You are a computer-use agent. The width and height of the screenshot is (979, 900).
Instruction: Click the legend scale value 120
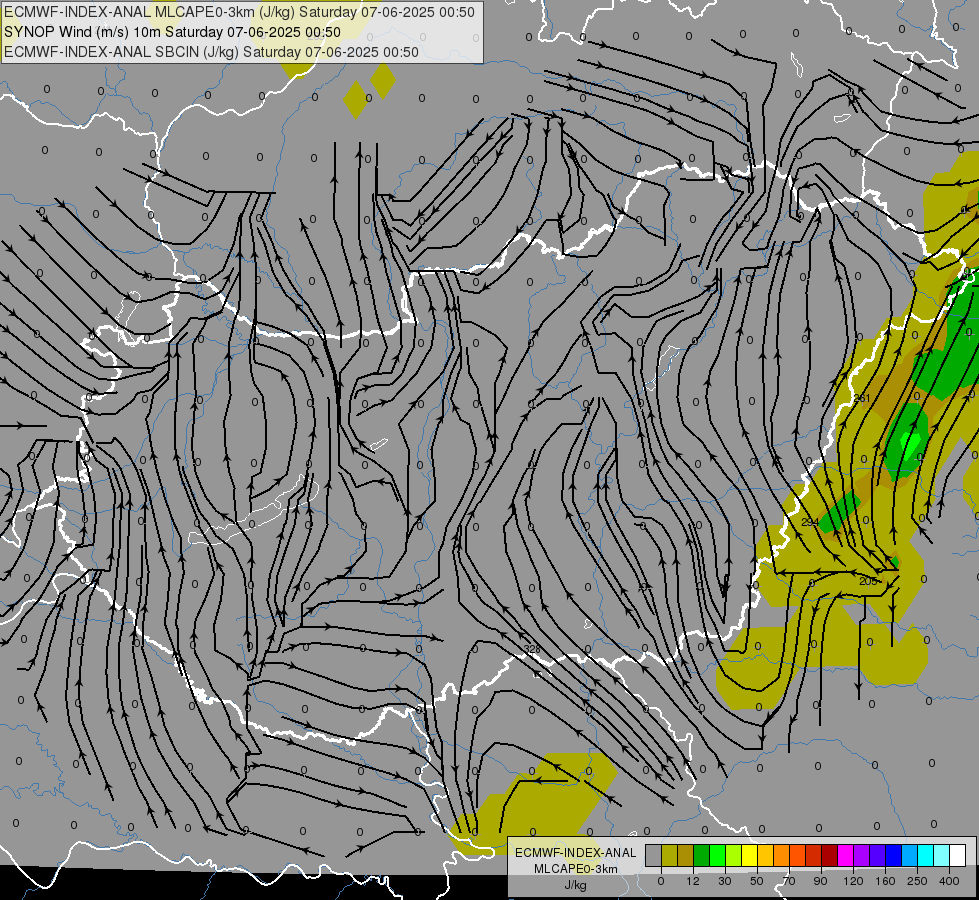point(853,881)
